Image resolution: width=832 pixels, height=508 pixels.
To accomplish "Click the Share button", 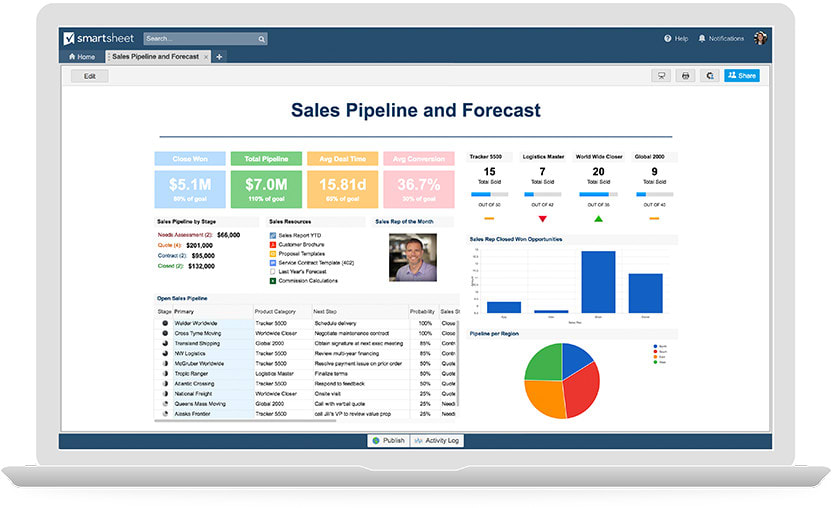I will [x=742, y=75].
